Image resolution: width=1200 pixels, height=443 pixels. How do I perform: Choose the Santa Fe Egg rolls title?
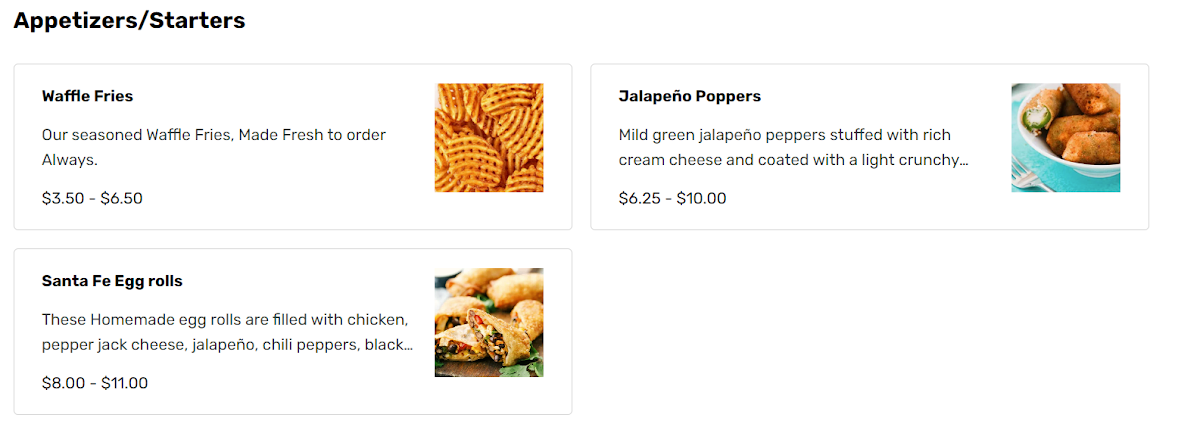(x=112, y=281)
